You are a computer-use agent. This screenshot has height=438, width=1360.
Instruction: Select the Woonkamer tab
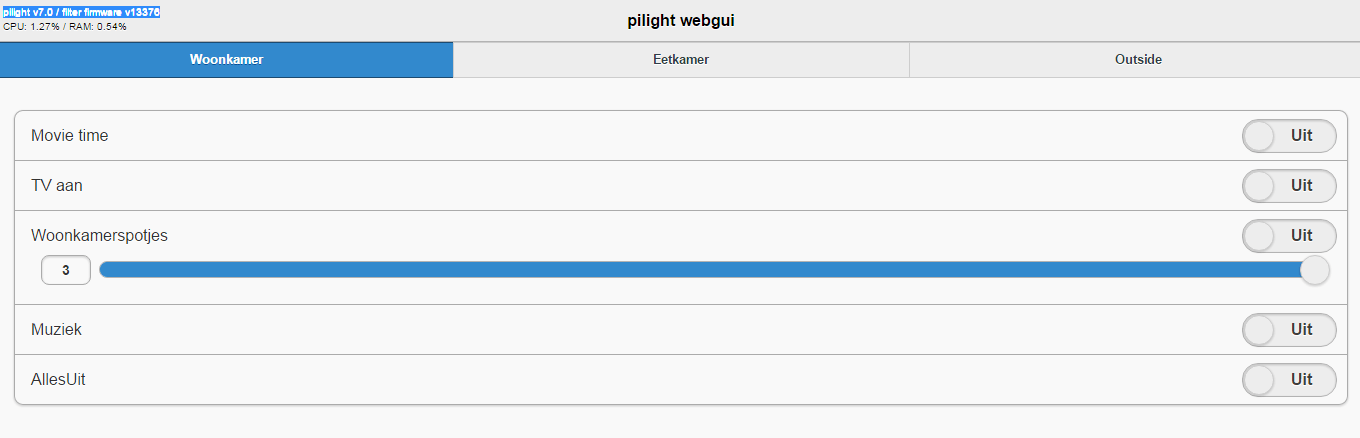[x=226, y=60]
